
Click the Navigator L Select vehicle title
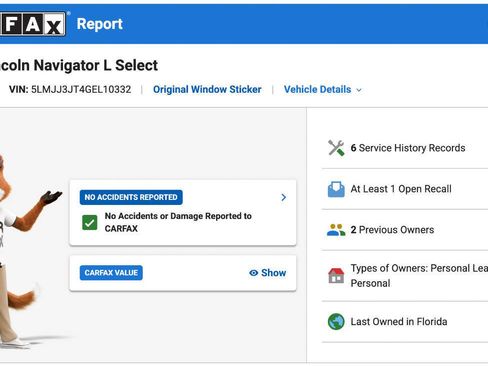(79, 65)
